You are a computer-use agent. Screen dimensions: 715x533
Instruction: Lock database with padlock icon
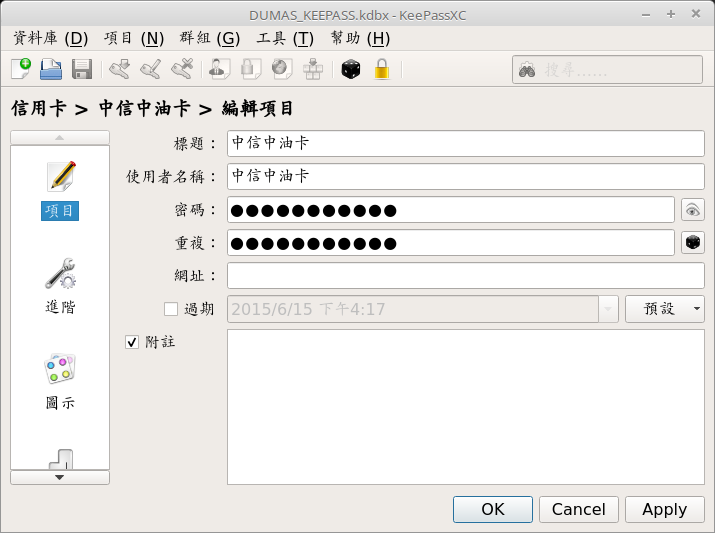(382, 69)
